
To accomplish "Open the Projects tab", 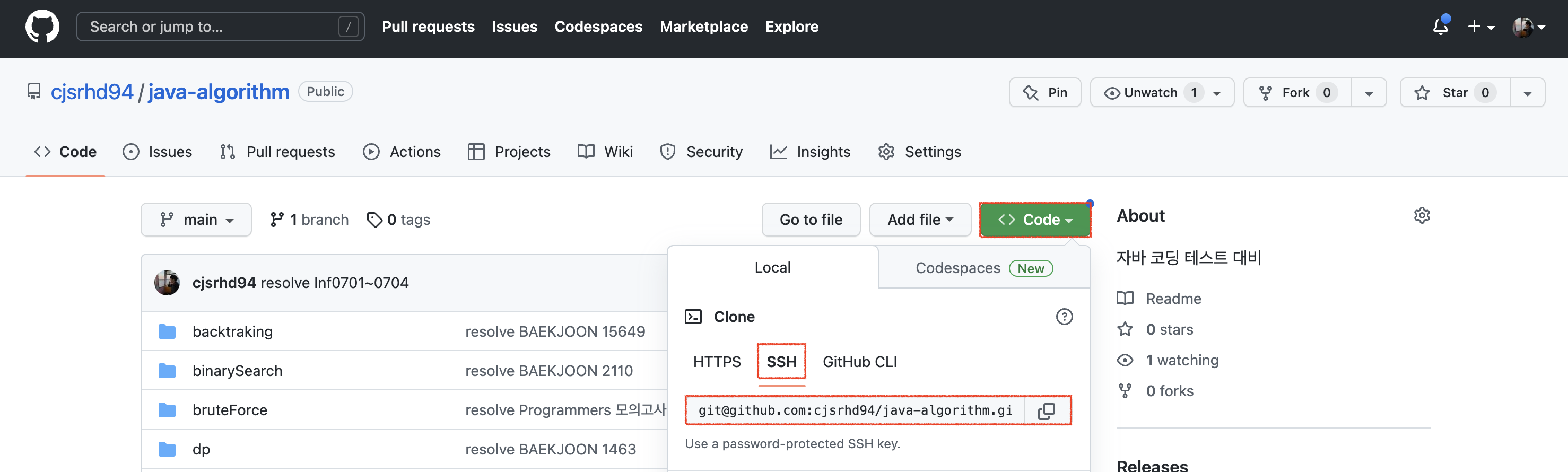I will coord(509,152).
